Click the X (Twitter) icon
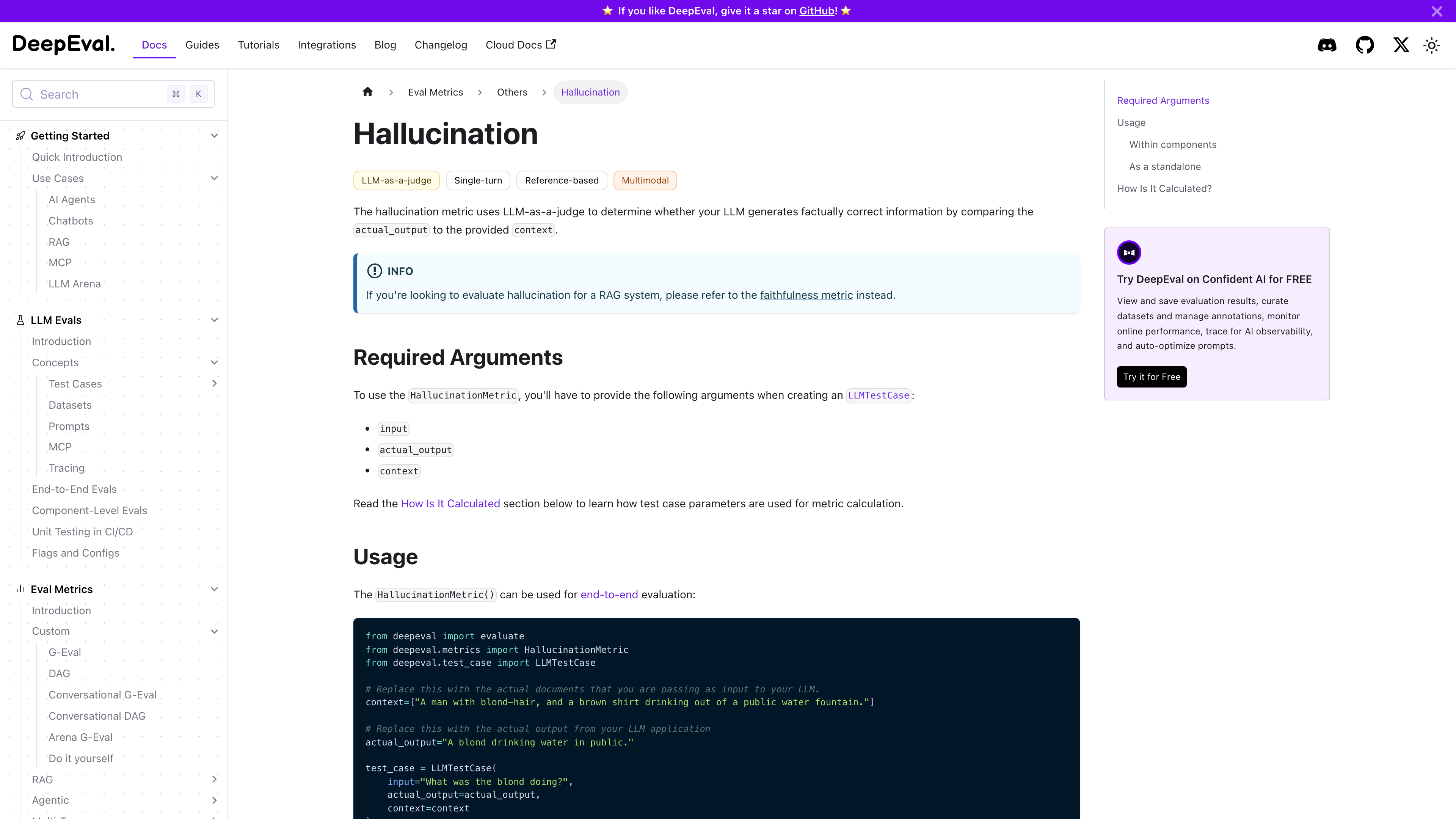The height and width of the screenshot is (819, 1456). coord(1401,45)
